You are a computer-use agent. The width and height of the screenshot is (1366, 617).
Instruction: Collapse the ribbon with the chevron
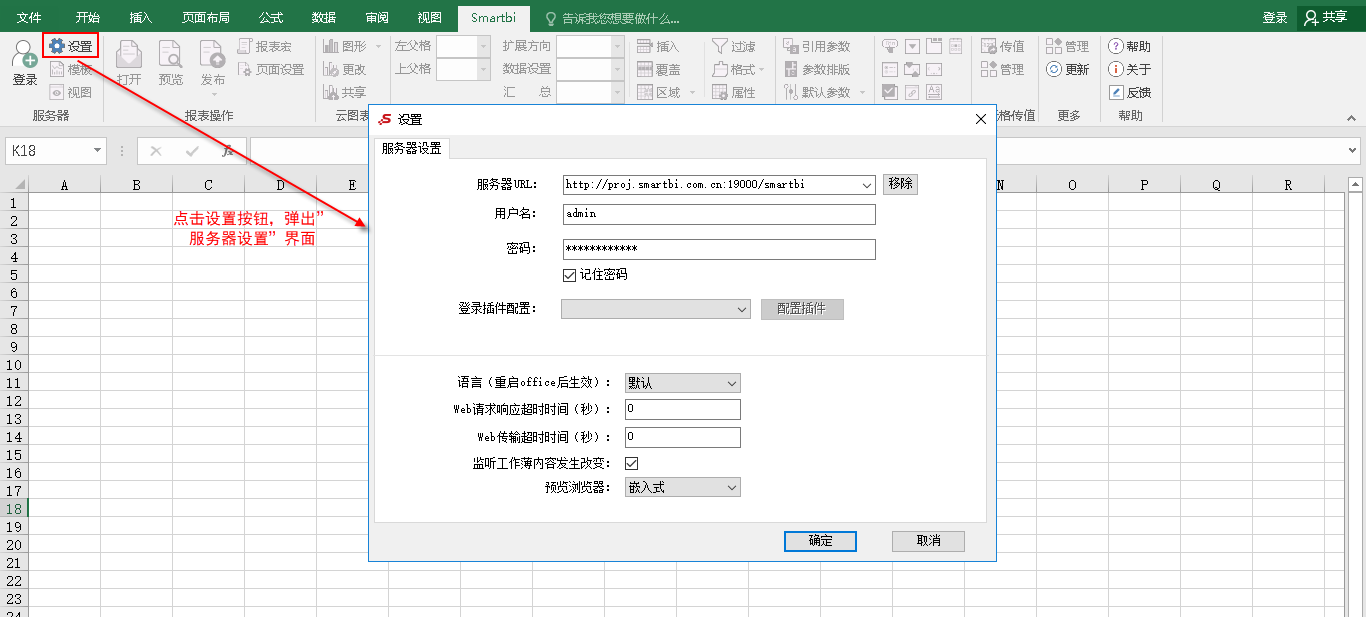pyautogui.click(x=1353, y=117)
